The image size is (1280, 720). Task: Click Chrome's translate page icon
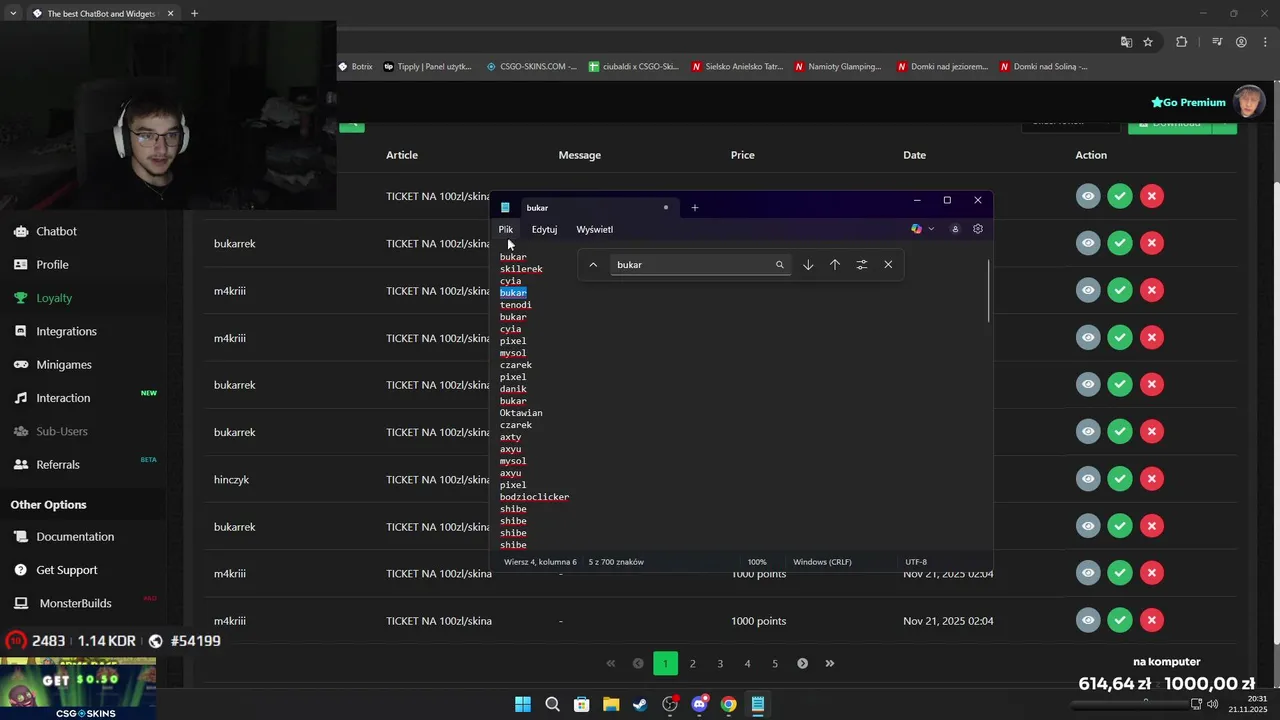[x=1126, y=42]
